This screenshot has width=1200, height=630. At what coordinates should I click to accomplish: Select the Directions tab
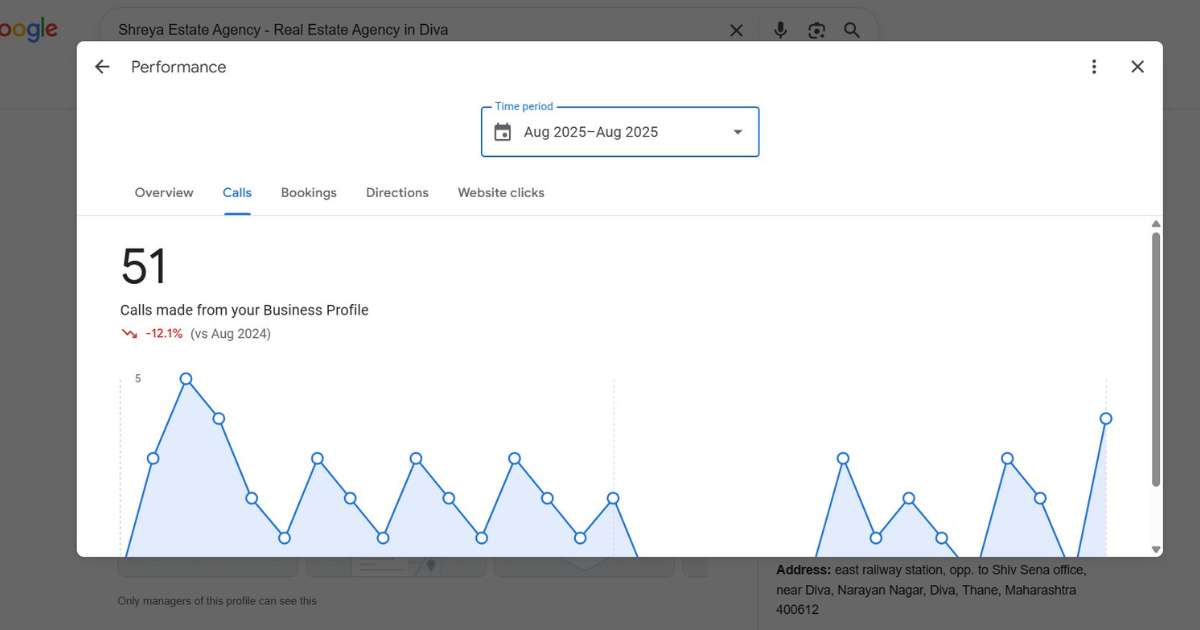[x=397, y=192]
